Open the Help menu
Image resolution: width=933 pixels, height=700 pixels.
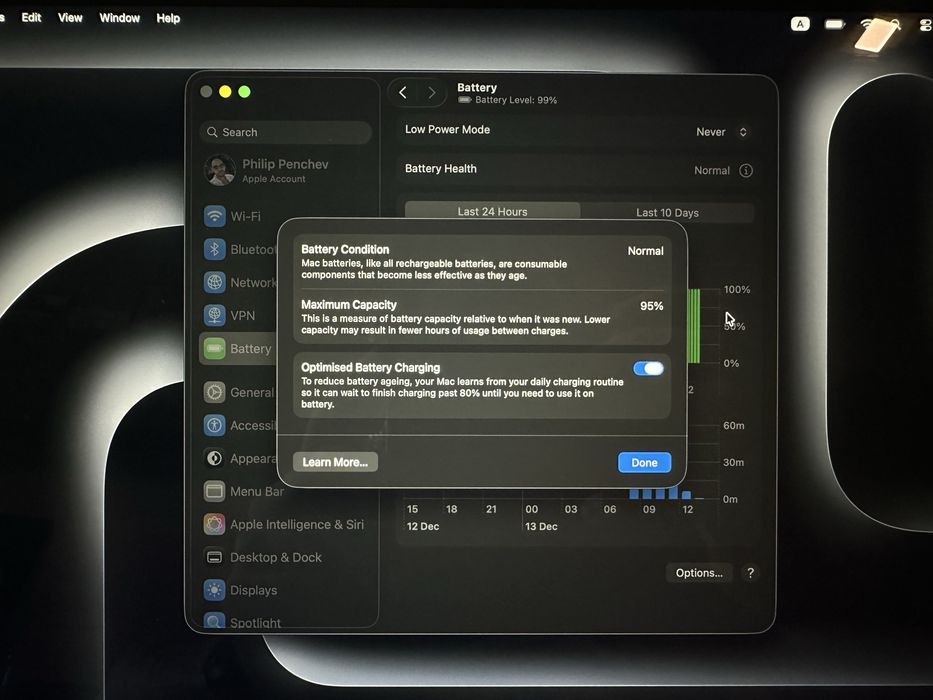pos(168,18)
